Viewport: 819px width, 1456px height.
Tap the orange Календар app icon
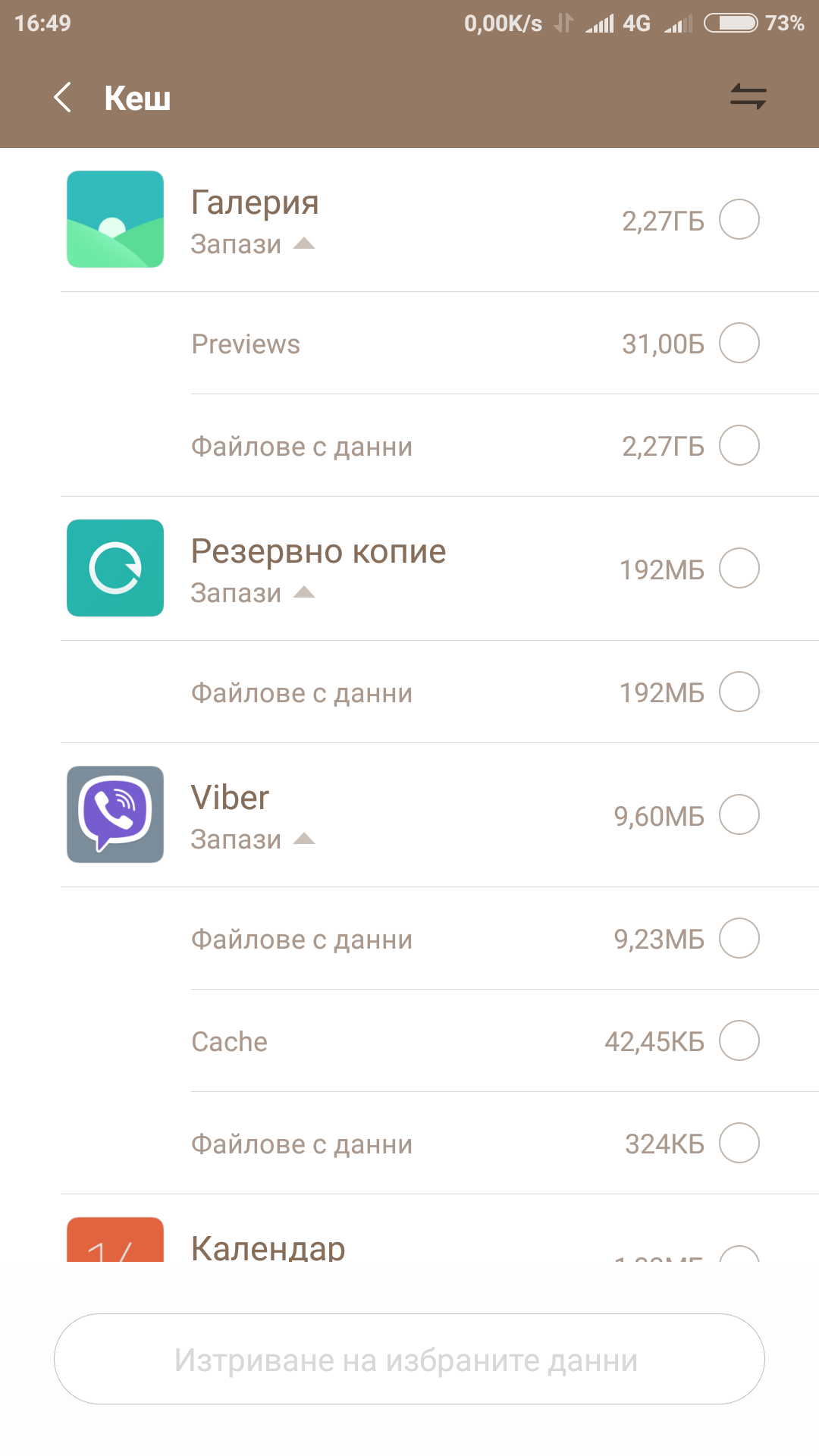pyautogui.click(x=115, y=1240)
